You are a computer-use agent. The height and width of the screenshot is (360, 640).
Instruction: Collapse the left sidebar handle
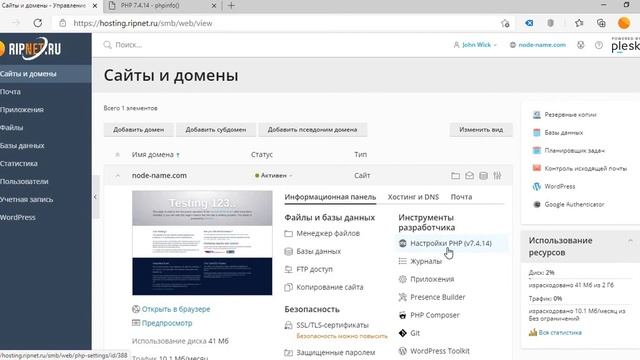96,197
